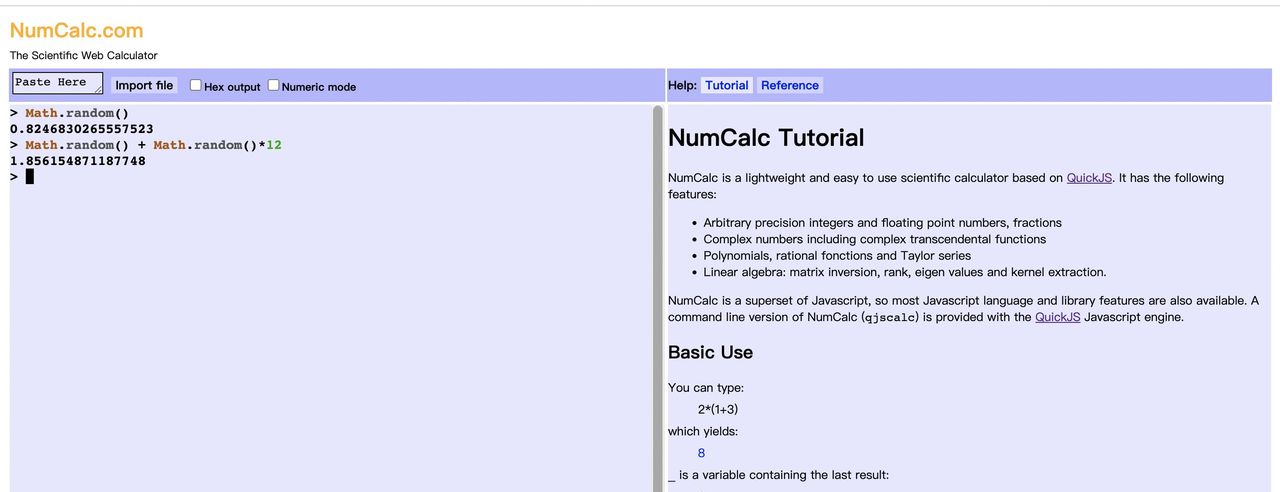Viewport: 1280px width, 492px height.
Task: Click the result 0.8246830265557523
Action: [82, 129]
